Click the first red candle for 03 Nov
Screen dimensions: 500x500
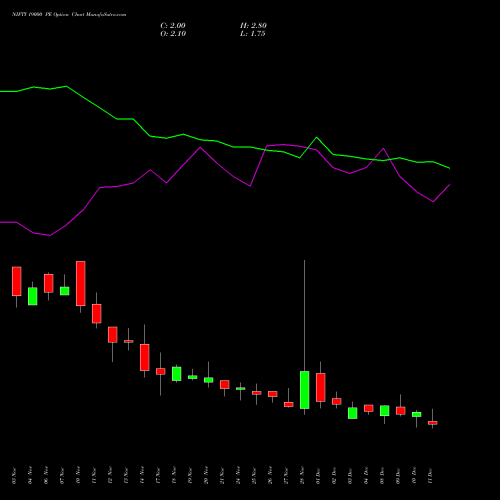click(x=17, y=281)
